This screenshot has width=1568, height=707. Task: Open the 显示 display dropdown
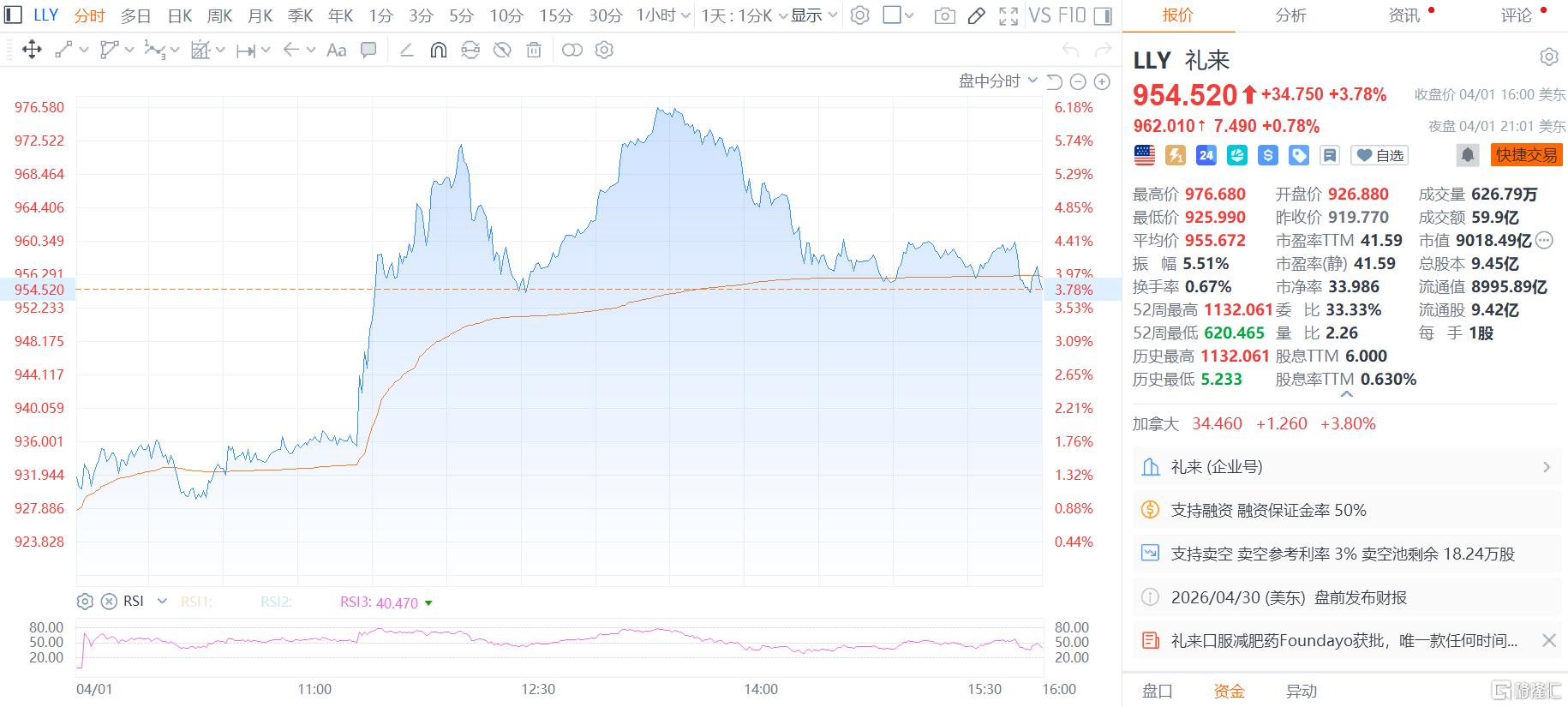pyautogui.click(x=813, y=15)
